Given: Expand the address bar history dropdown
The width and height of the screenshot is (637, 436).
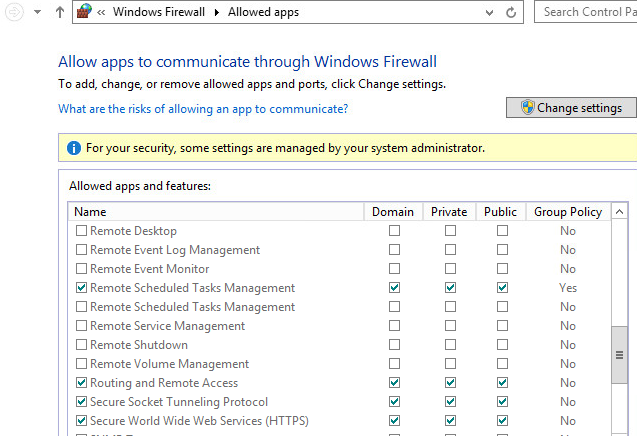Looking at the screenshot, I should pos(490,13).
